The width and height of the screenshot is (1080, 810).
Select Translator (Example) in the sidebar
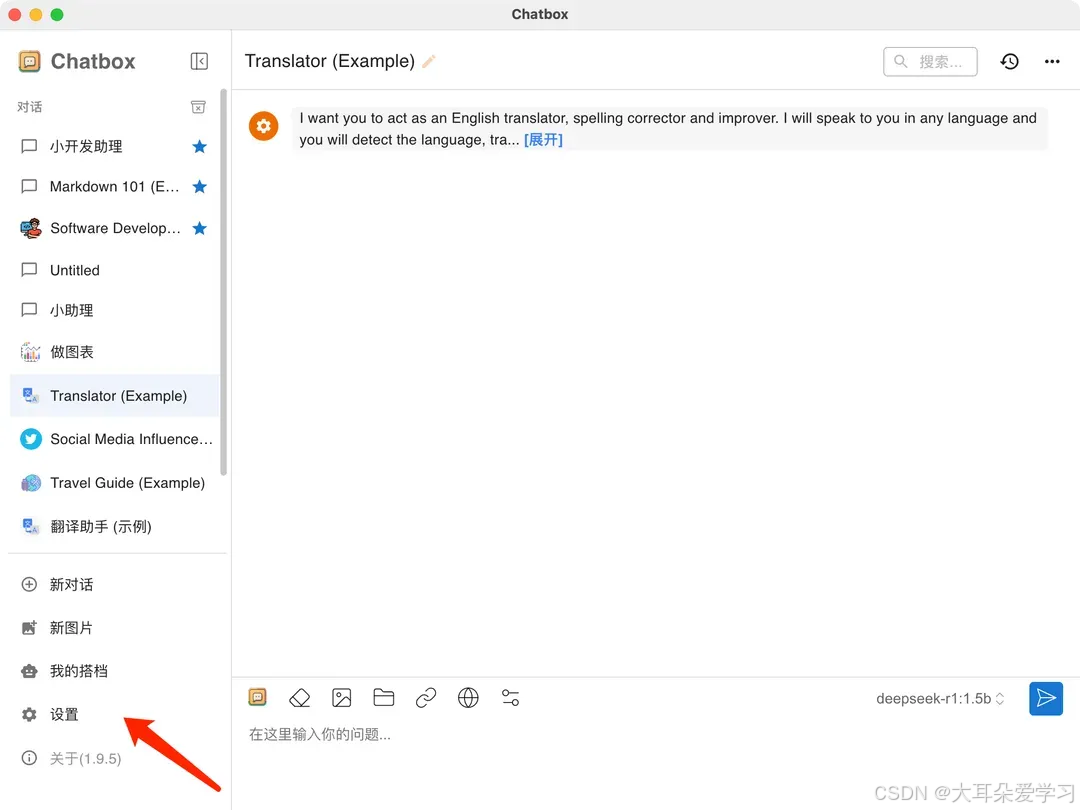click(114, 396)
